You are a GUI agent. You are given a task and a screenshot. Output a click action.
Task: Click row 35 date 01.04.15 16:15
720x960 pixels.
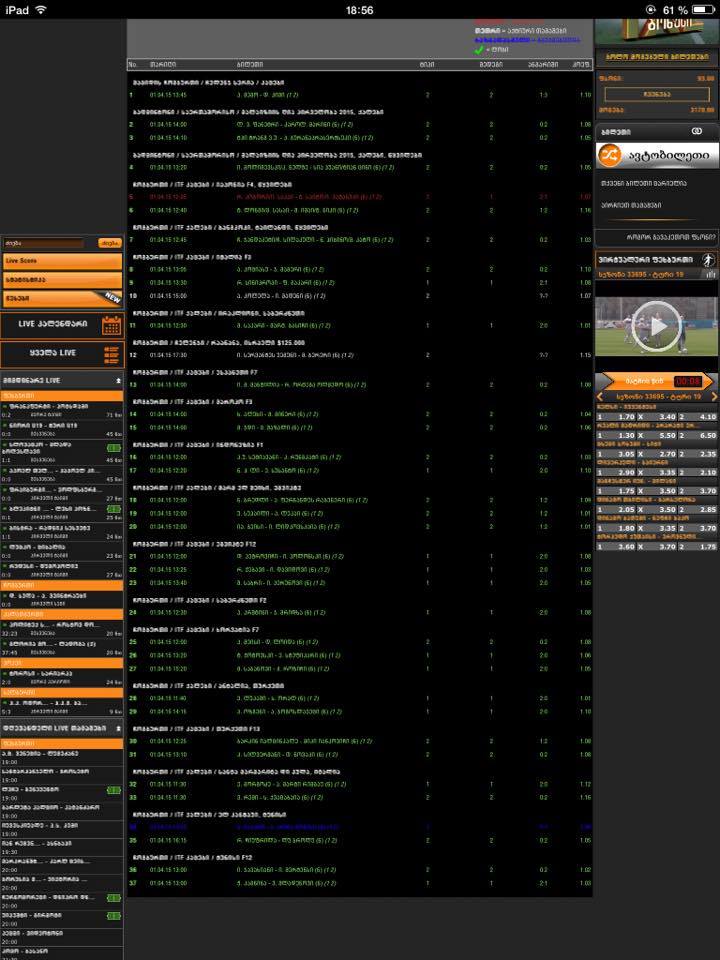click(168, 841)
